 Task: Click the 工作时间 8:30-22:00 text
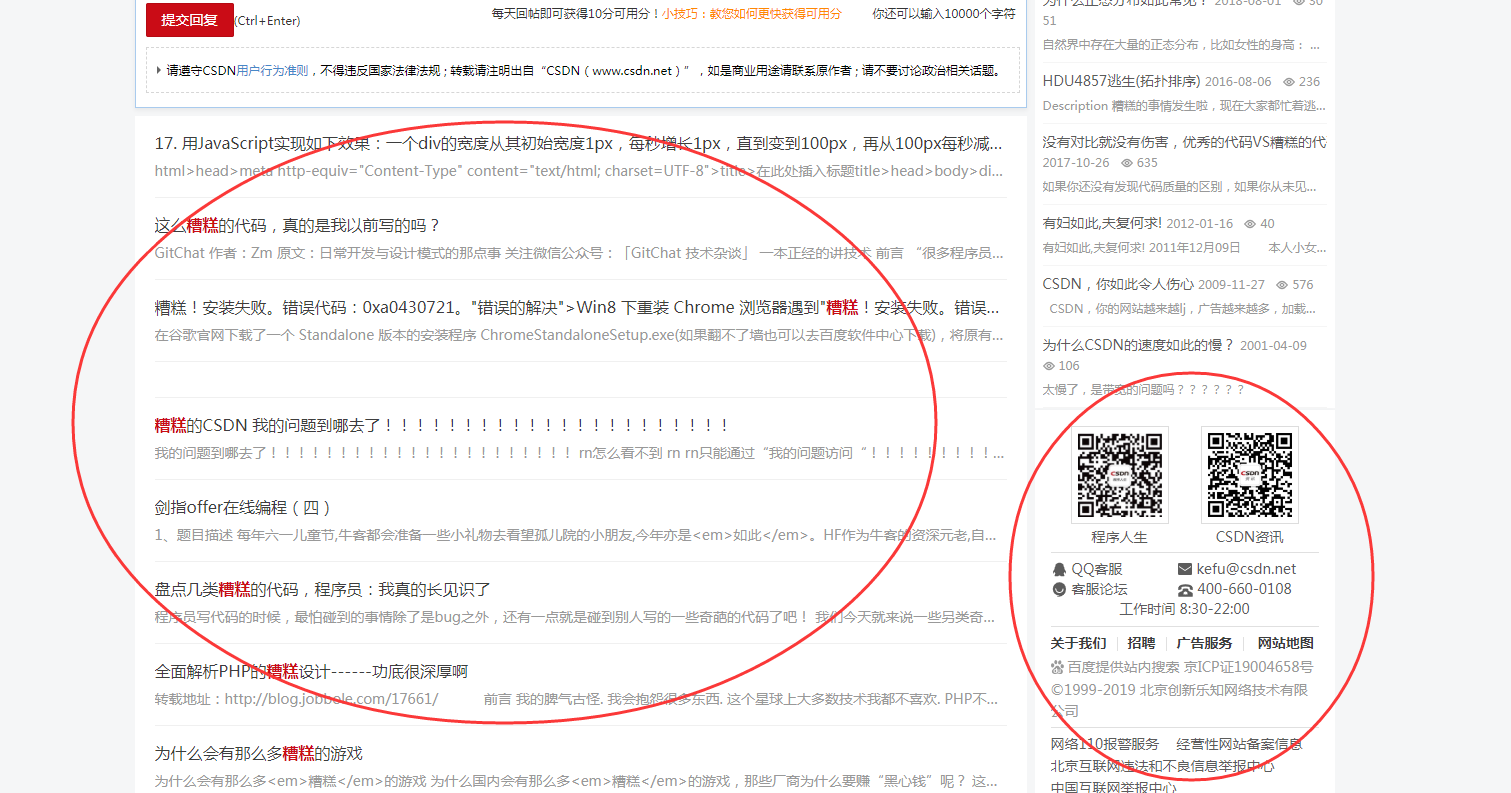point(1184,609)
